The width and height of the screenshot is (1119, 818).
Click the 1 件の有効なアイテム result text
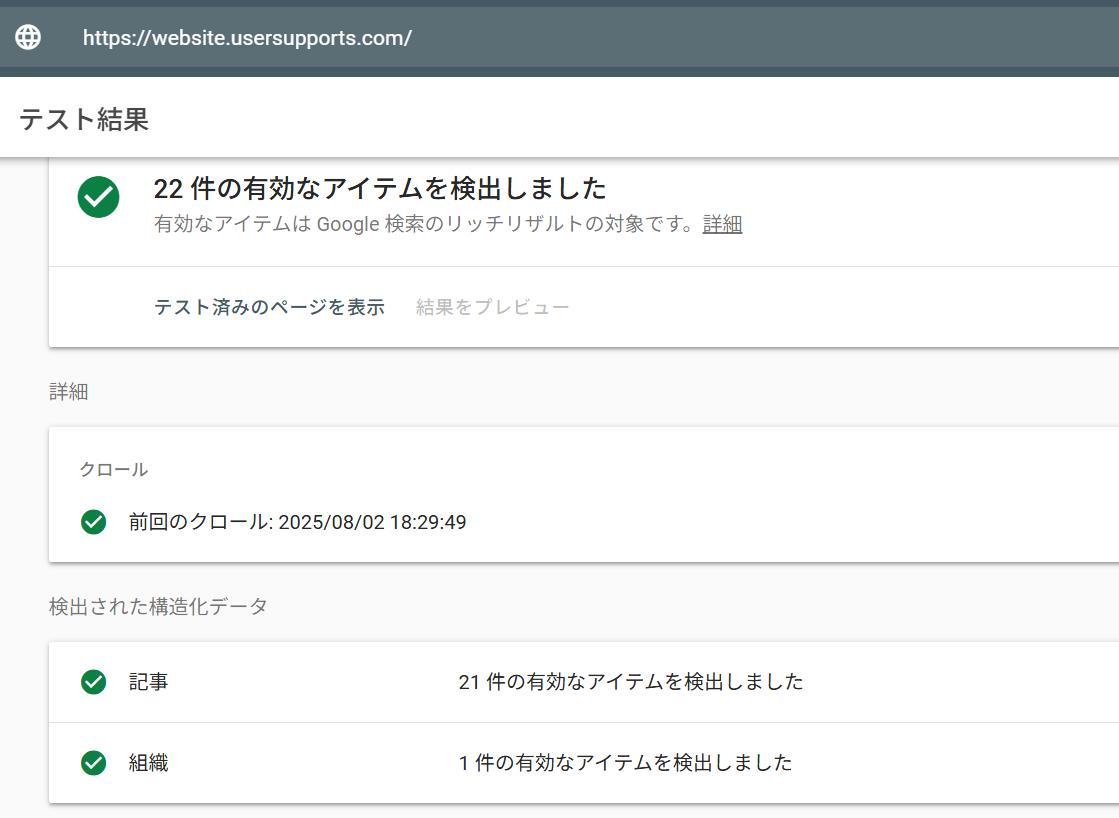click(x=625, y=763)
